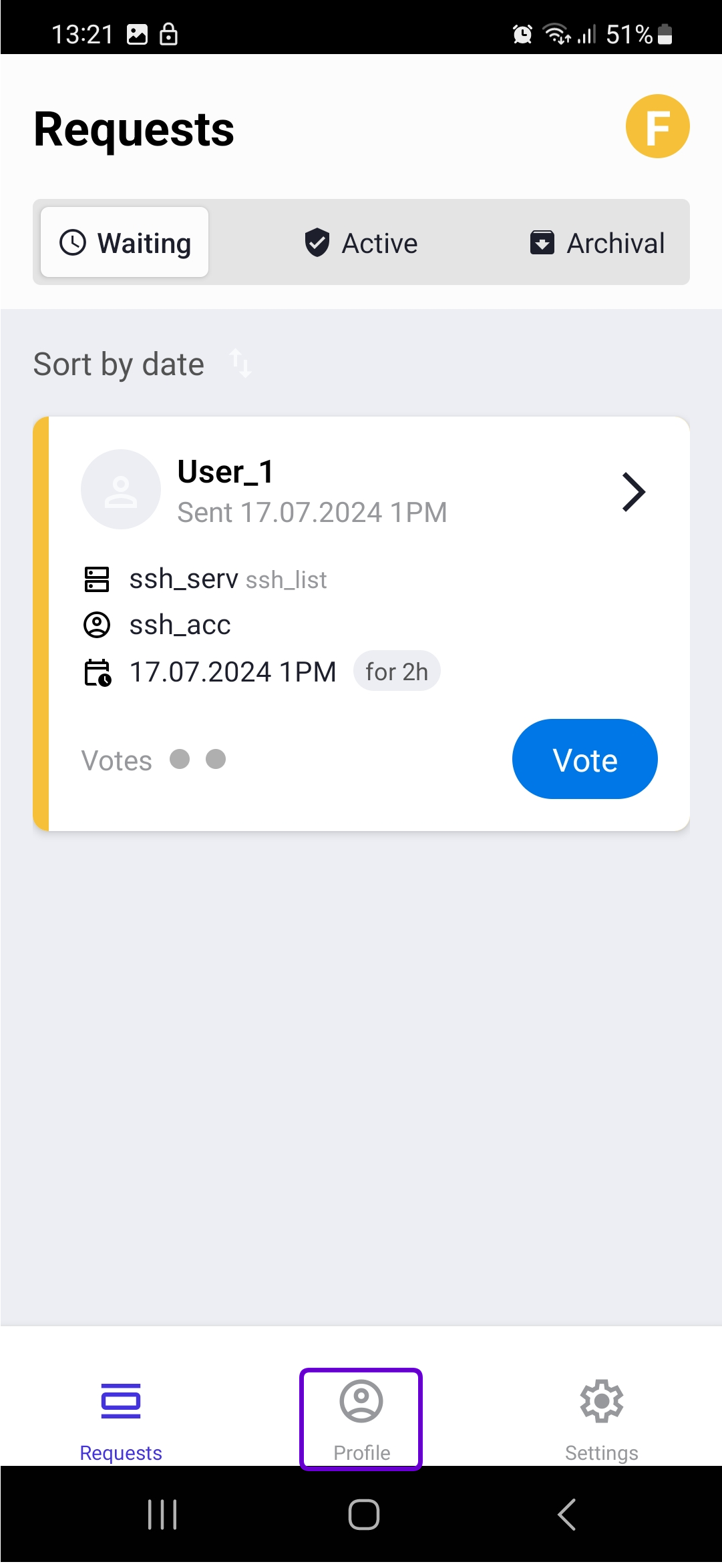Image resolution: width=722 pixels, height=1568 pixels.
Task: Click the ssh_serv server icon
Action: click(97, 579)
